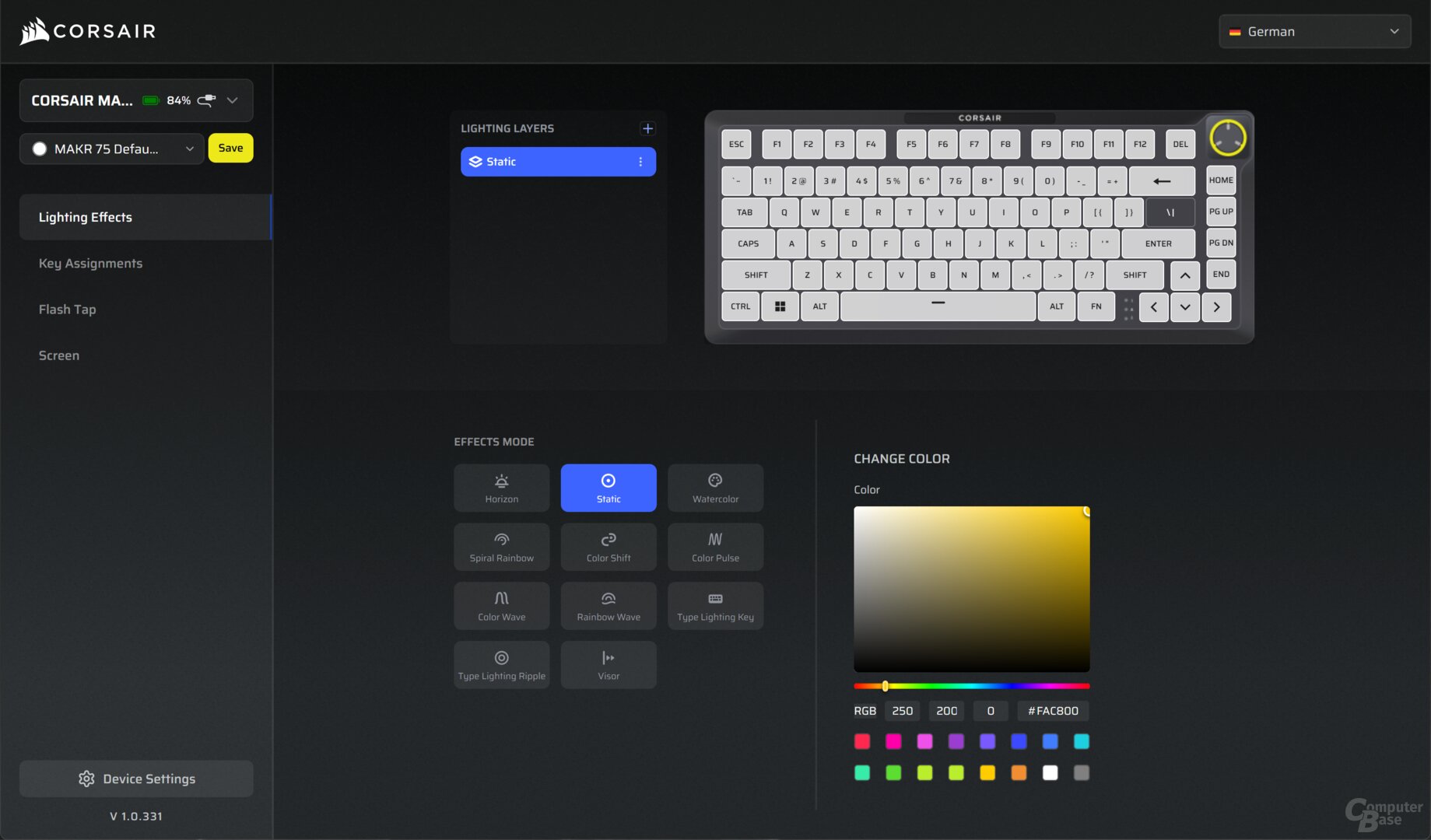Select the right arrow key
The image size is (1431, 840).
1216,306
